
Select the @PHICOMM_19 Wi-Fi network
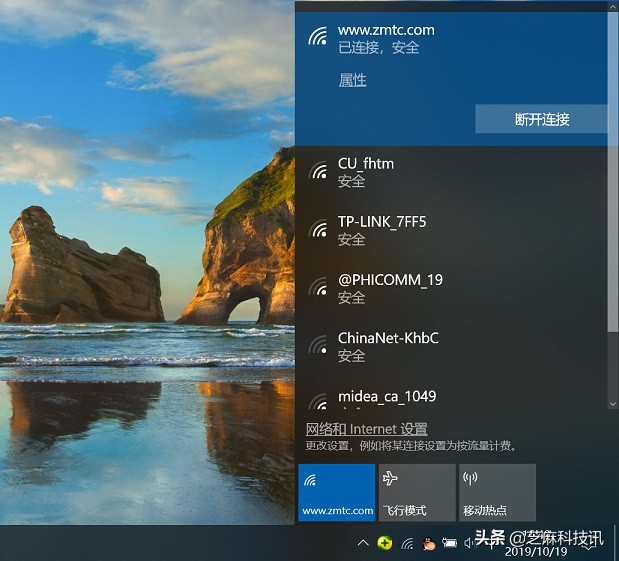coord(451,290)
